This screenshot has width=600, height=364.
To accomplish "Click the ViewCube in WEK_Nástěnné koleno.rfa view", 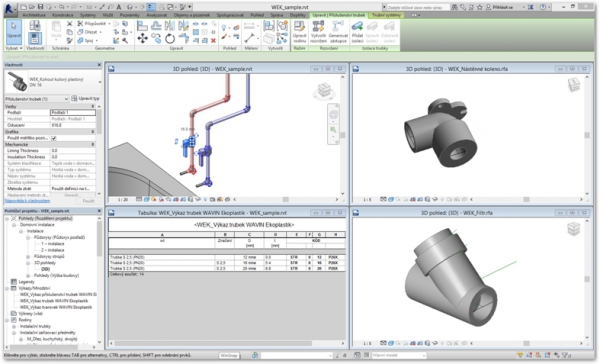I will pos(574,85).
